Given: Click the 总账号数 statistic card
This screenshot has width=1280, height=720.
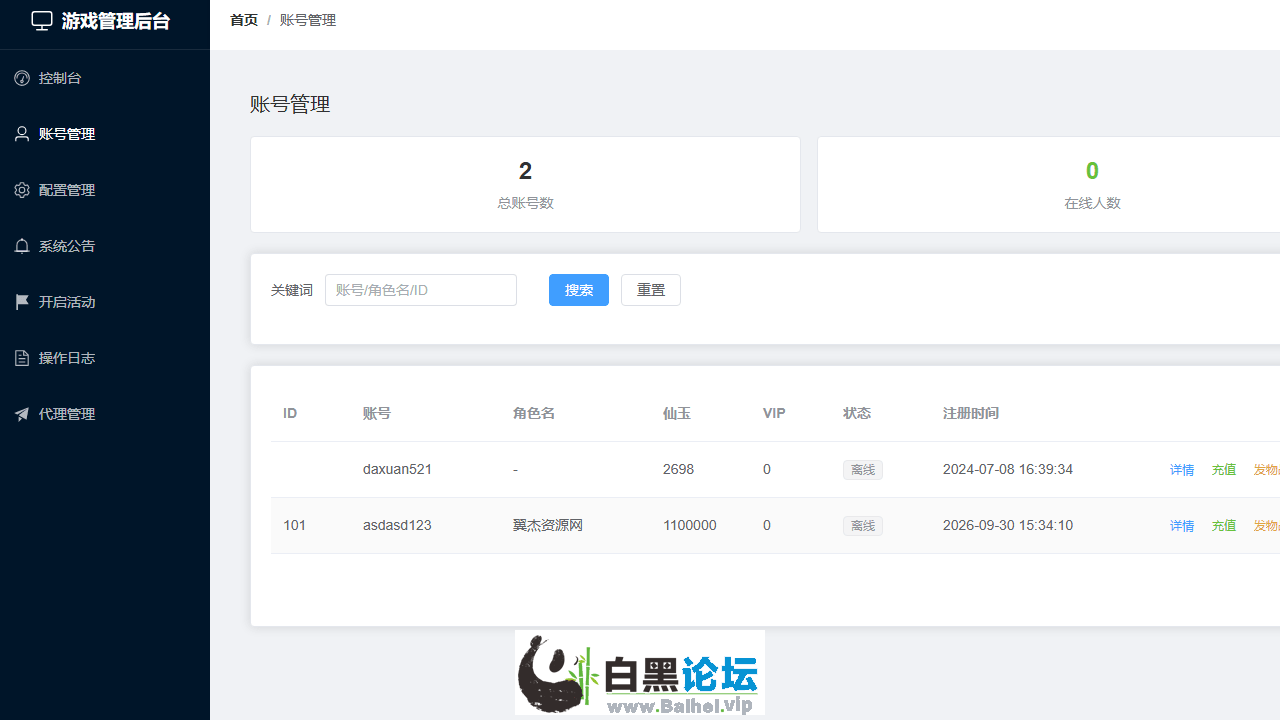Looking at the screenshot, I should 525,184.
